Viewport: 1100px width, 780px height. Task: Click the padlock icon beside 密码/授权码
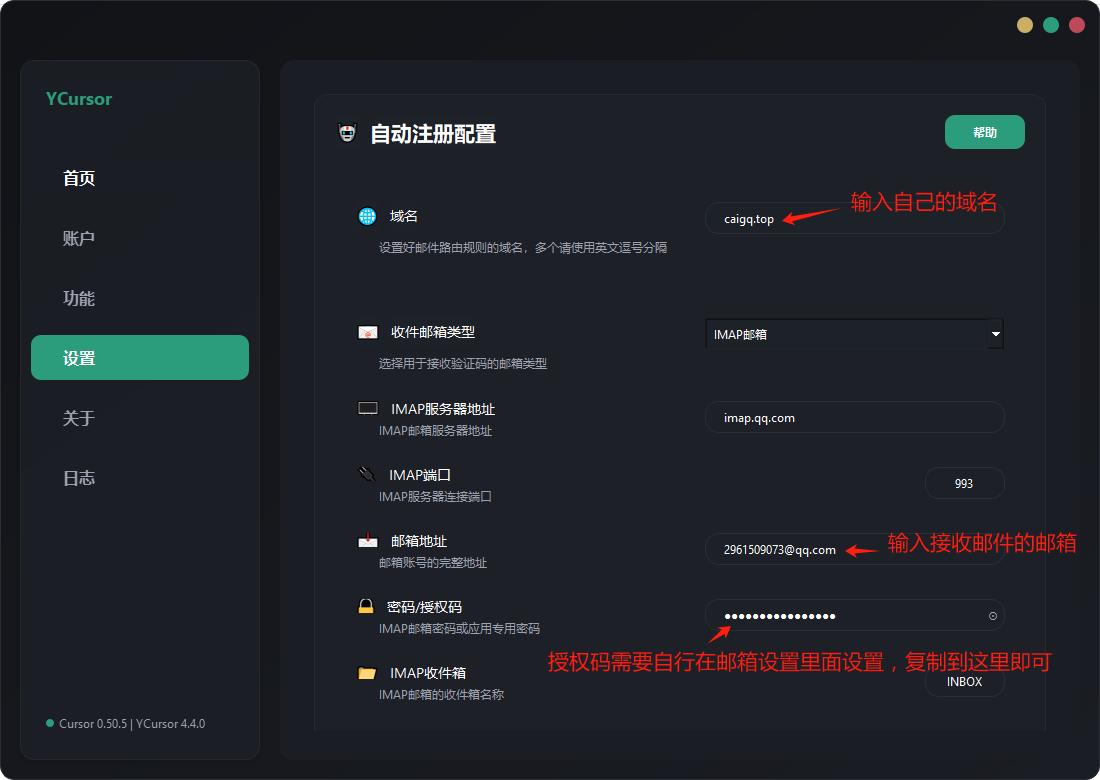[367, 606]
